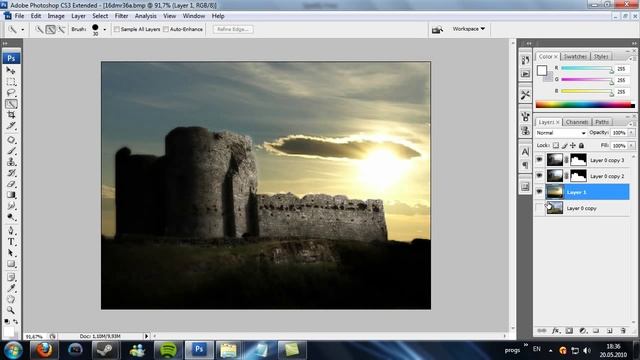Viewport: 640px width, 360px height.
Task: Open status bar document info arrow
Action: (146, 336)
